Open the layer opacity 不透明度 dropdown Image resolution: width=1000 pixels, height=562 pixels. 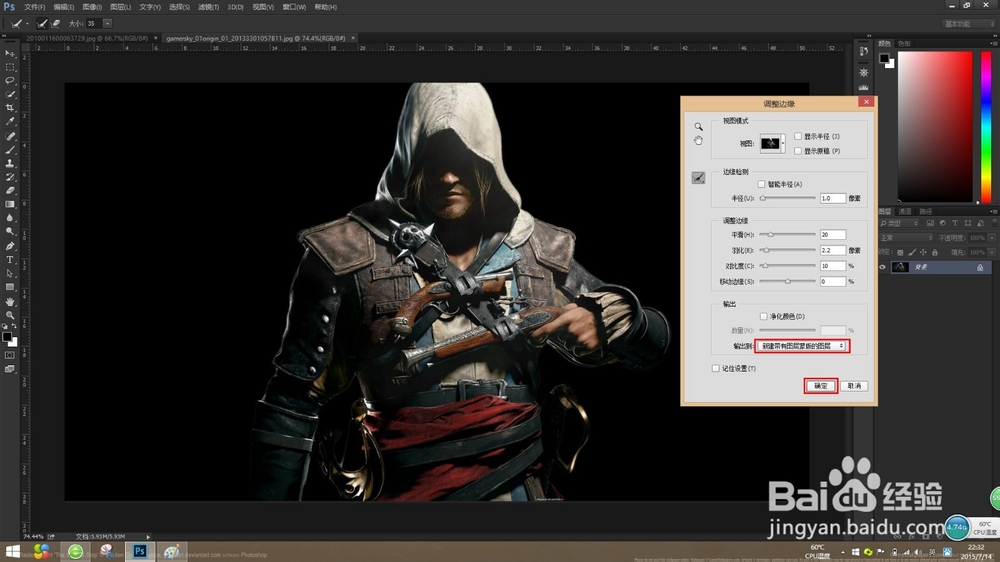[991, 238]
